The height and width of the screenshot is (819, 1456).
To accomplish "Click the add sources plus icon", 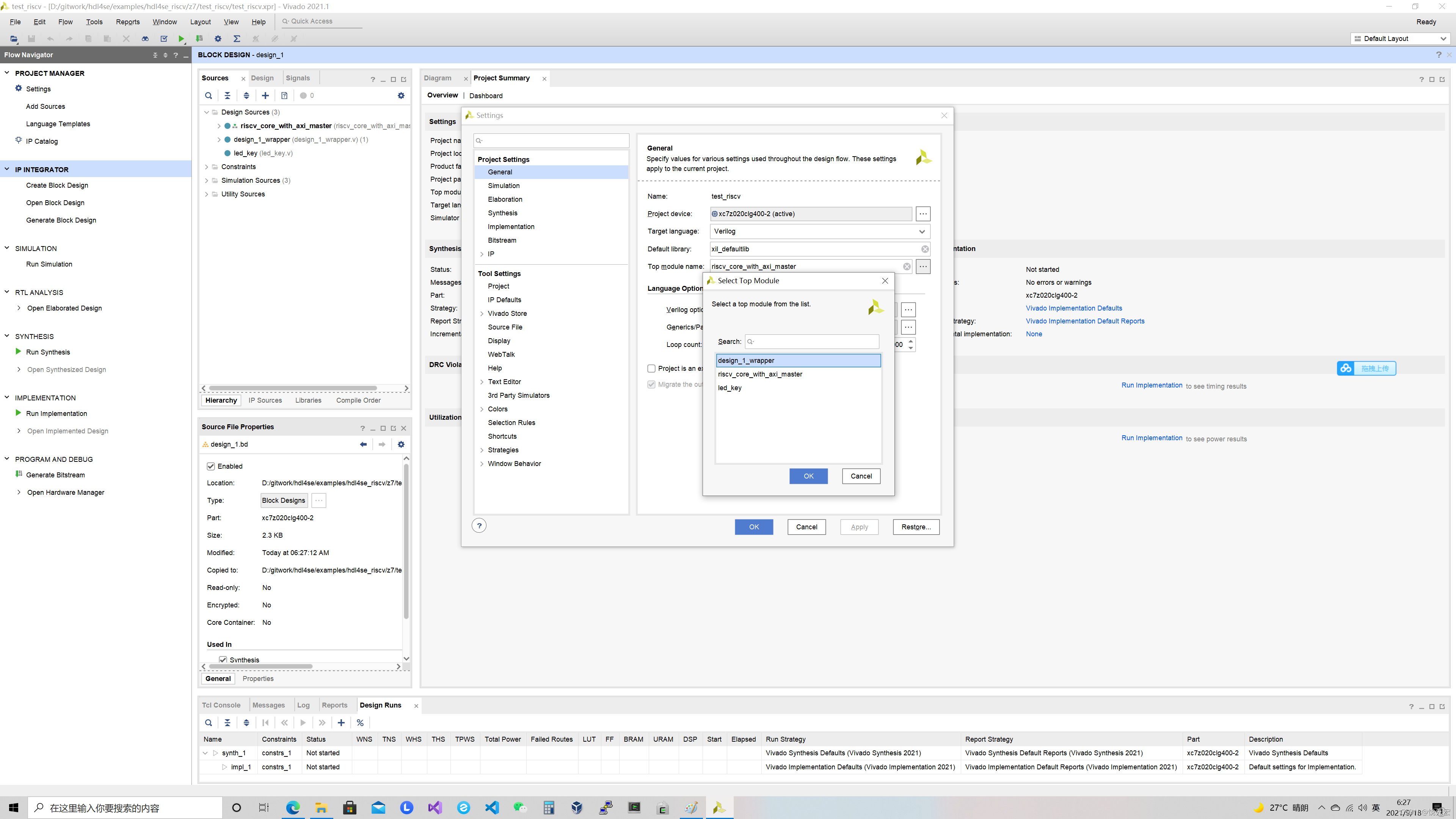I will pos(265,96).
